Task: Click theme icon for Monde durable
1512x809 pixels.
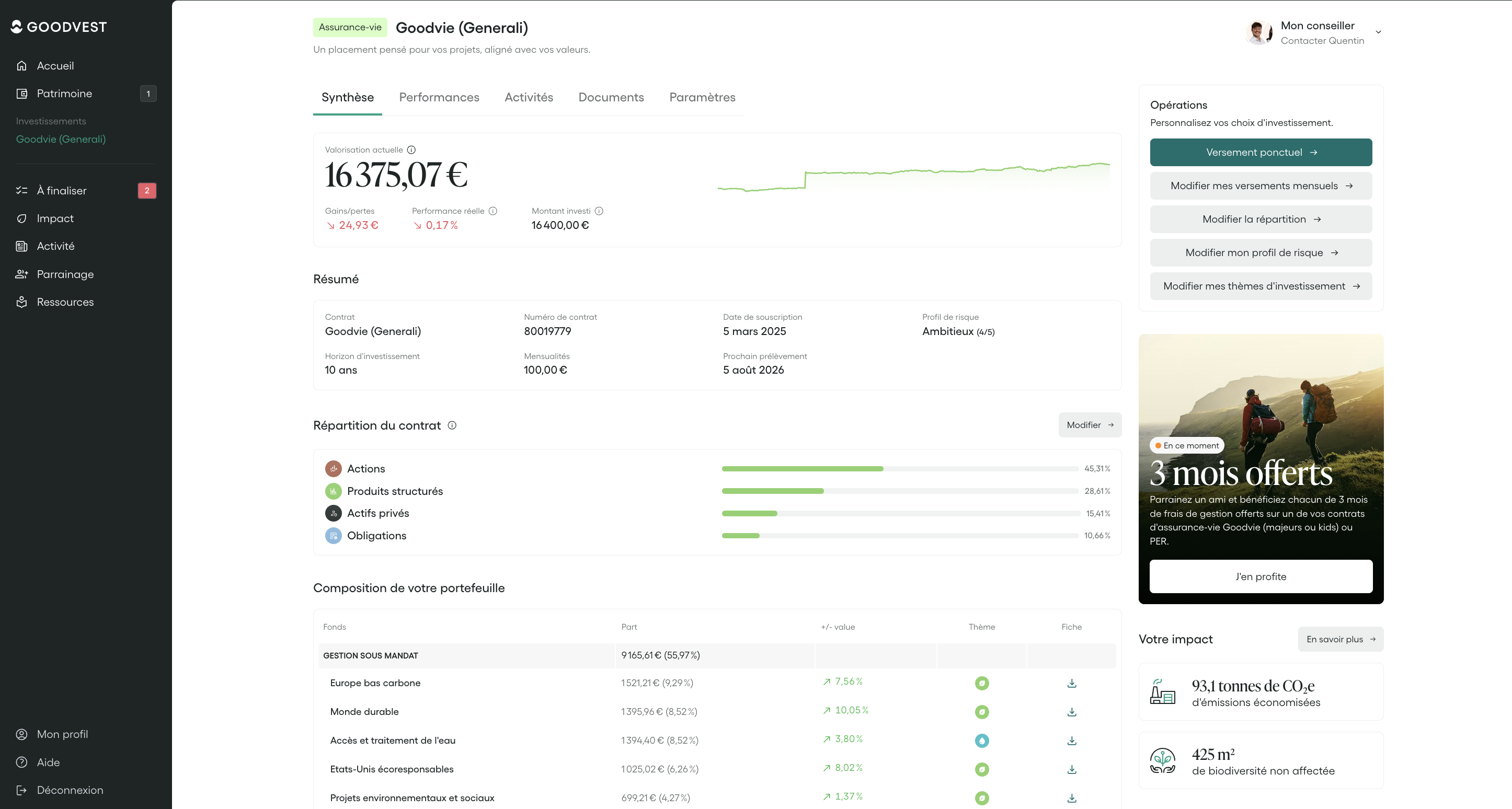Action: [x=982, y=712]
